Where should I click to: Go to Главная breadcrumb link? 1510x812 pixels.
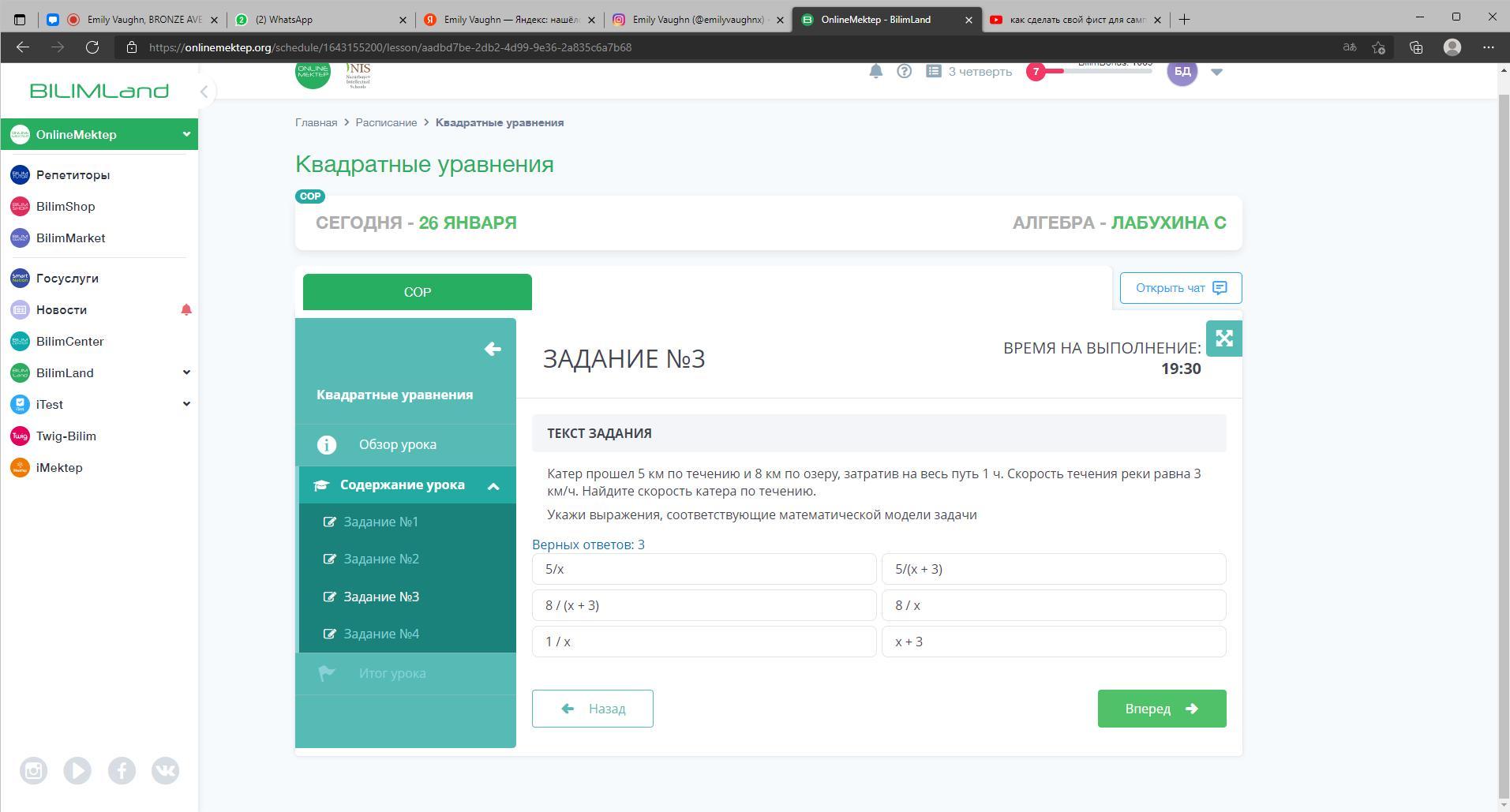point(316,122)
